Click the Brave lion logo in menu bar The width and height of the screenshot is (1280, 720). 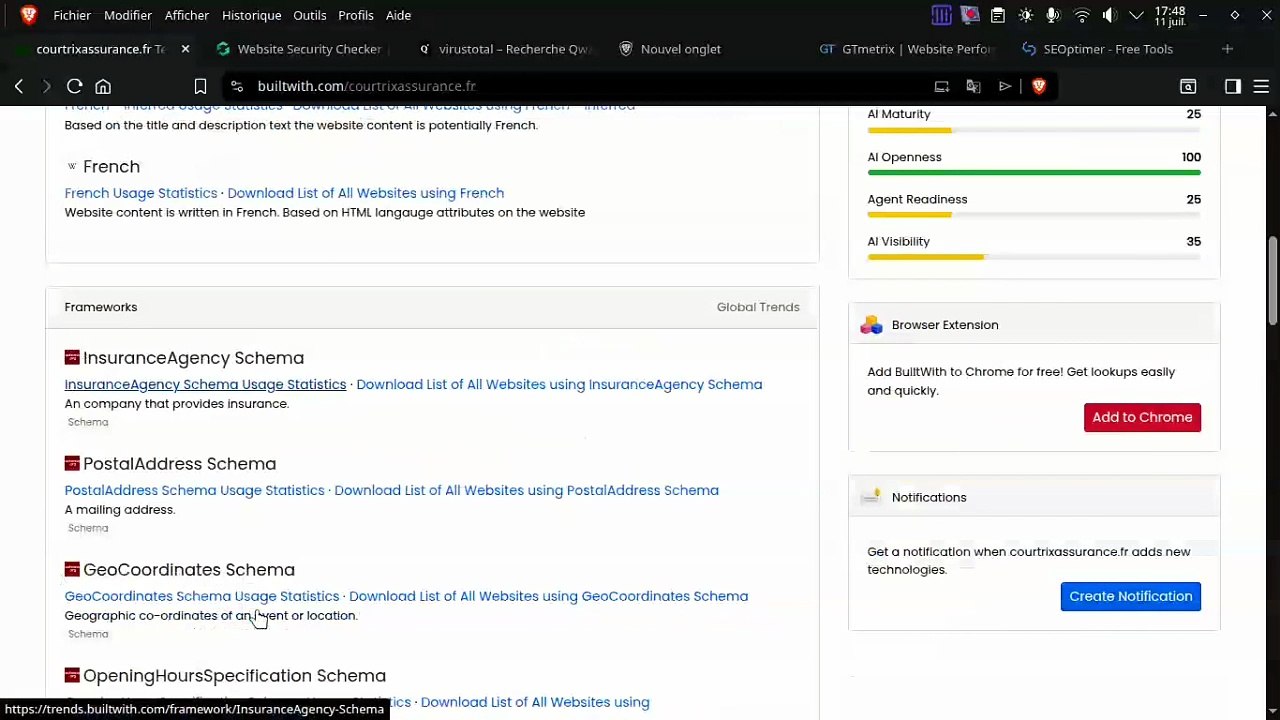28,15
